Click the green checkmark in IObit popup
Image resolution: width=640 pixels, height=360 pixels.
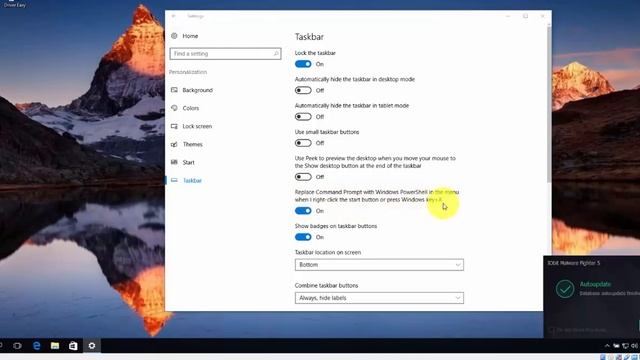click(x=565, y=289)
